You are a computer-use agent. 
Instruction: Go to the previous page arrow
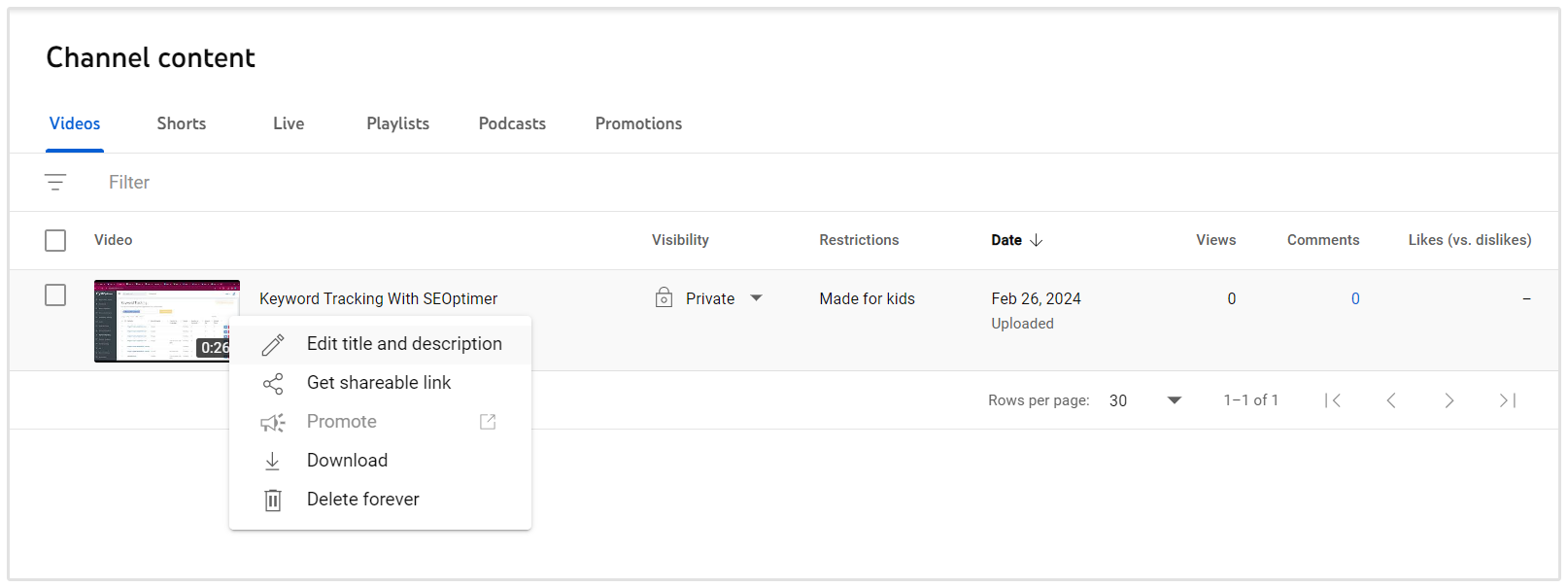click(1391, 400)
